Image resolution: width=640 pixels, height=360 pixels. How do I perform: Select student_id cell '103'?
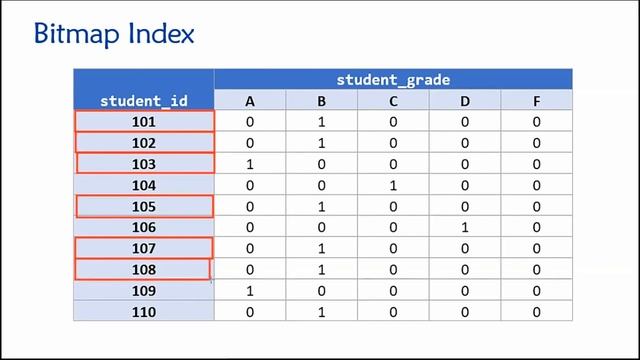(144, 164)
